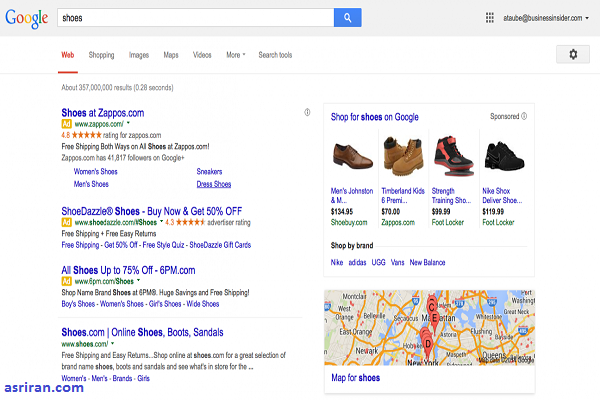Click the blue search magnifier button

coord(347,17)
